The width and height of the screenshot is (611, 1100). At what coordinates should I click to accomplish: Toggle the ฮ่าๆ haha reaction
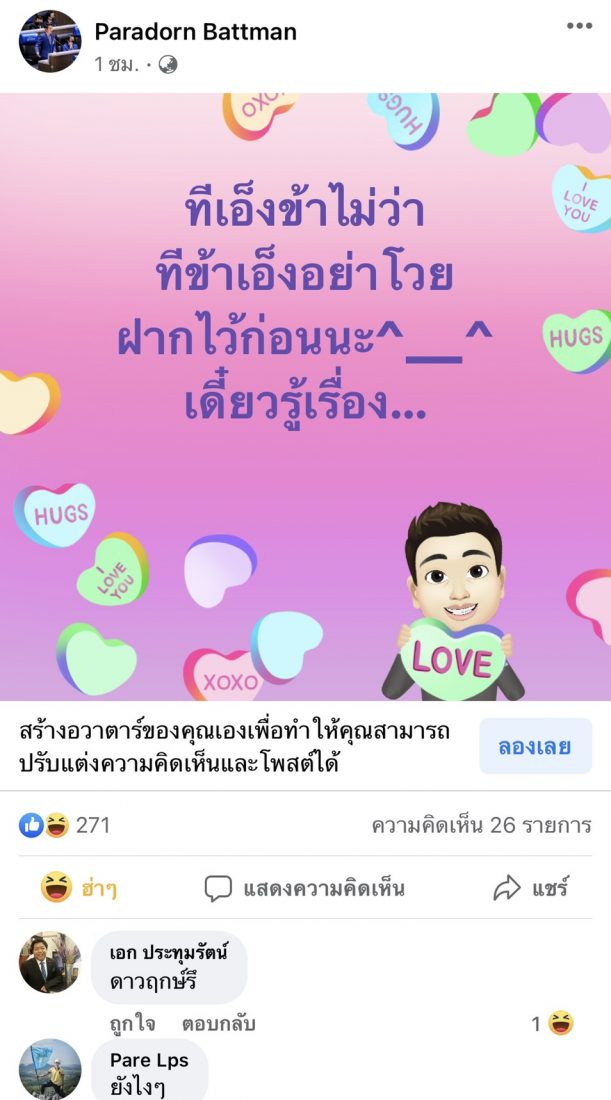(x=79, y=888)
